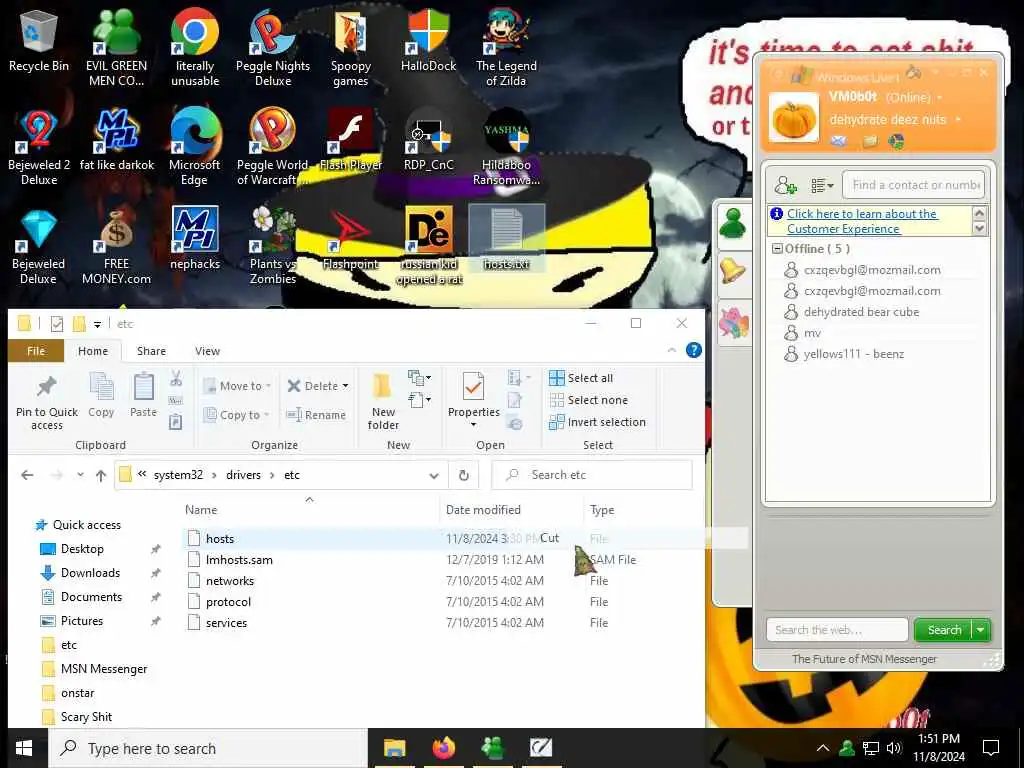This screenshot has width=1024, height=768.
Task: Click the Paste button in ribbon
Action: (143, 395)
